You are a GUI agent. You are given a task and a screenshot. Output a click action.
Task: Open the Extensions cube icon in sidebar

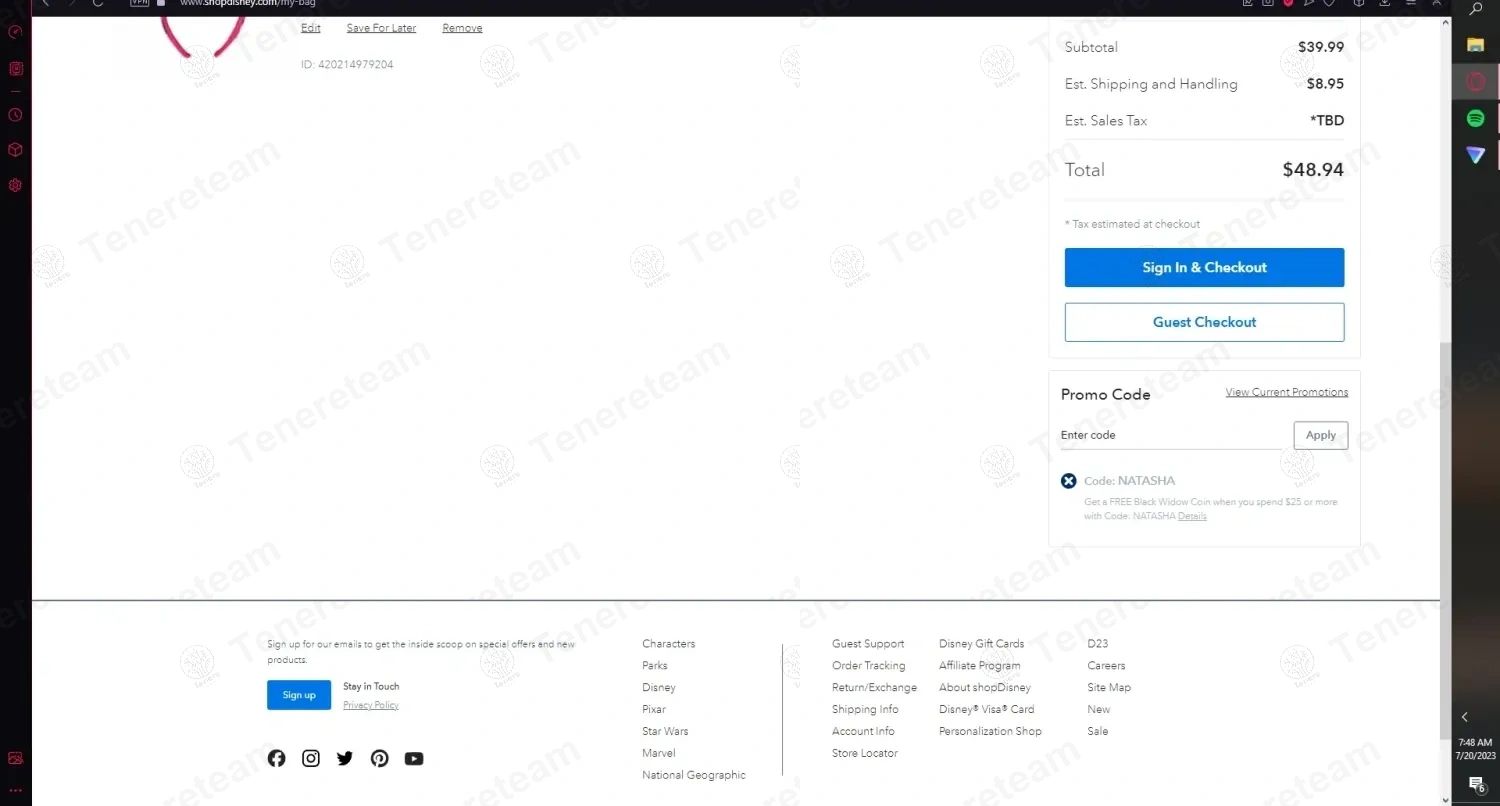tap(15, 150)
